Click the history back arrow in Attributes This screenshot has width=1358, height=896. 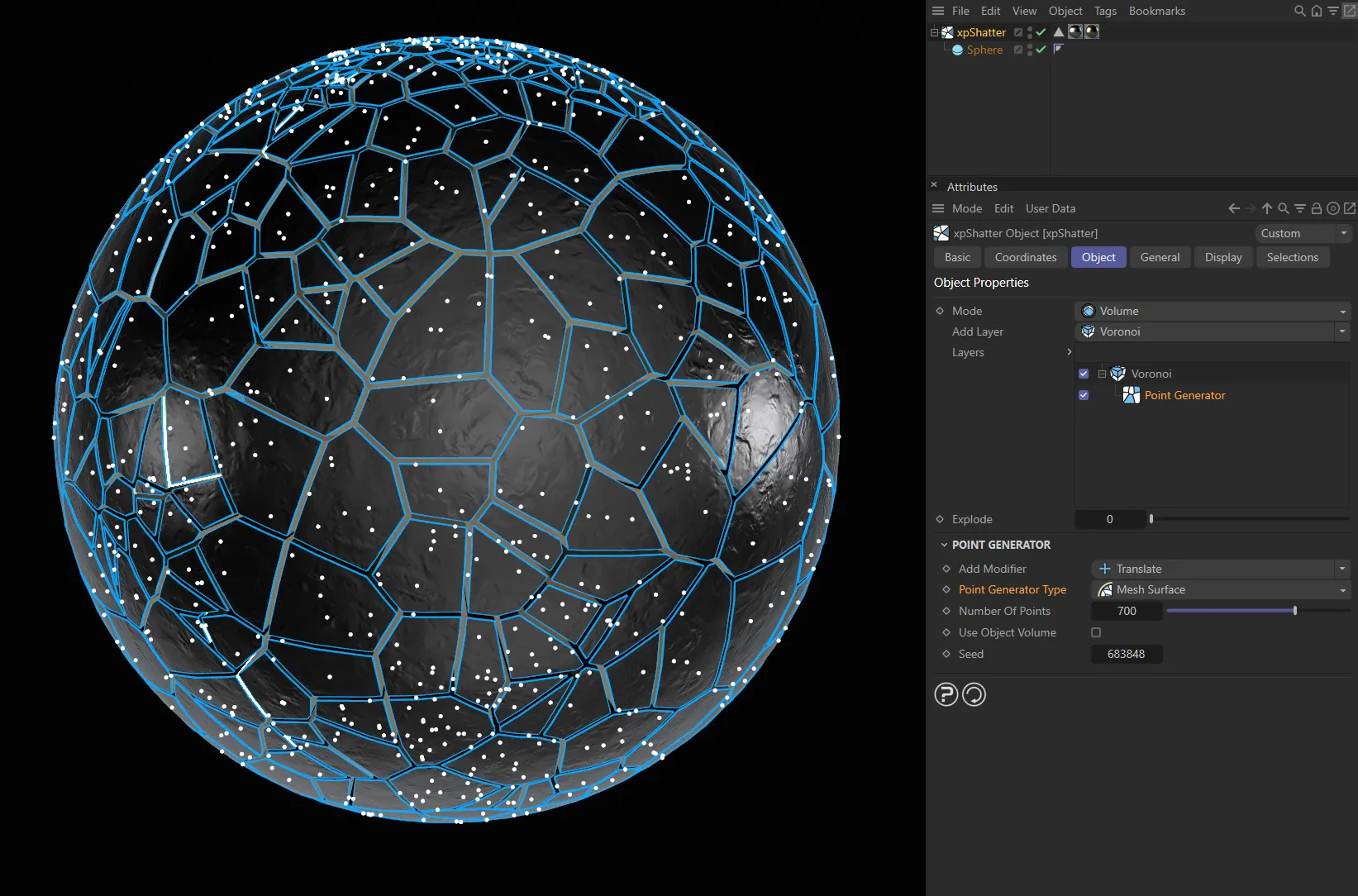1233,208
